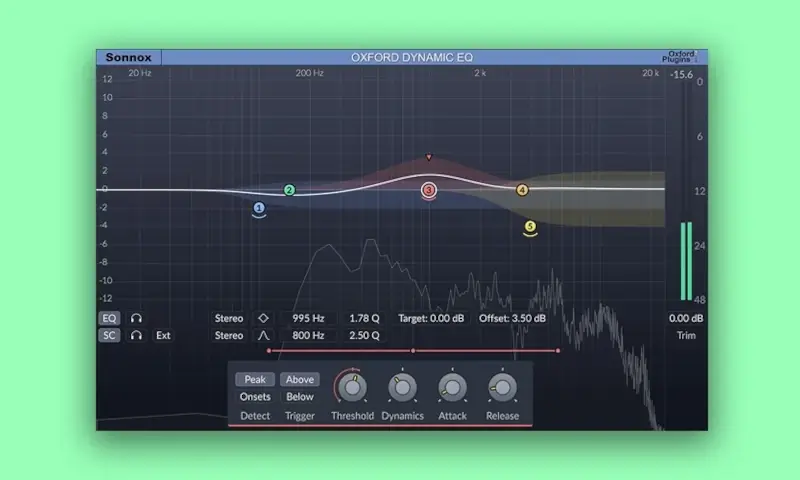Viewport: 800px width, 480px height.
Task: Select green EQ band 2 node
Action: tap(289, 190)
